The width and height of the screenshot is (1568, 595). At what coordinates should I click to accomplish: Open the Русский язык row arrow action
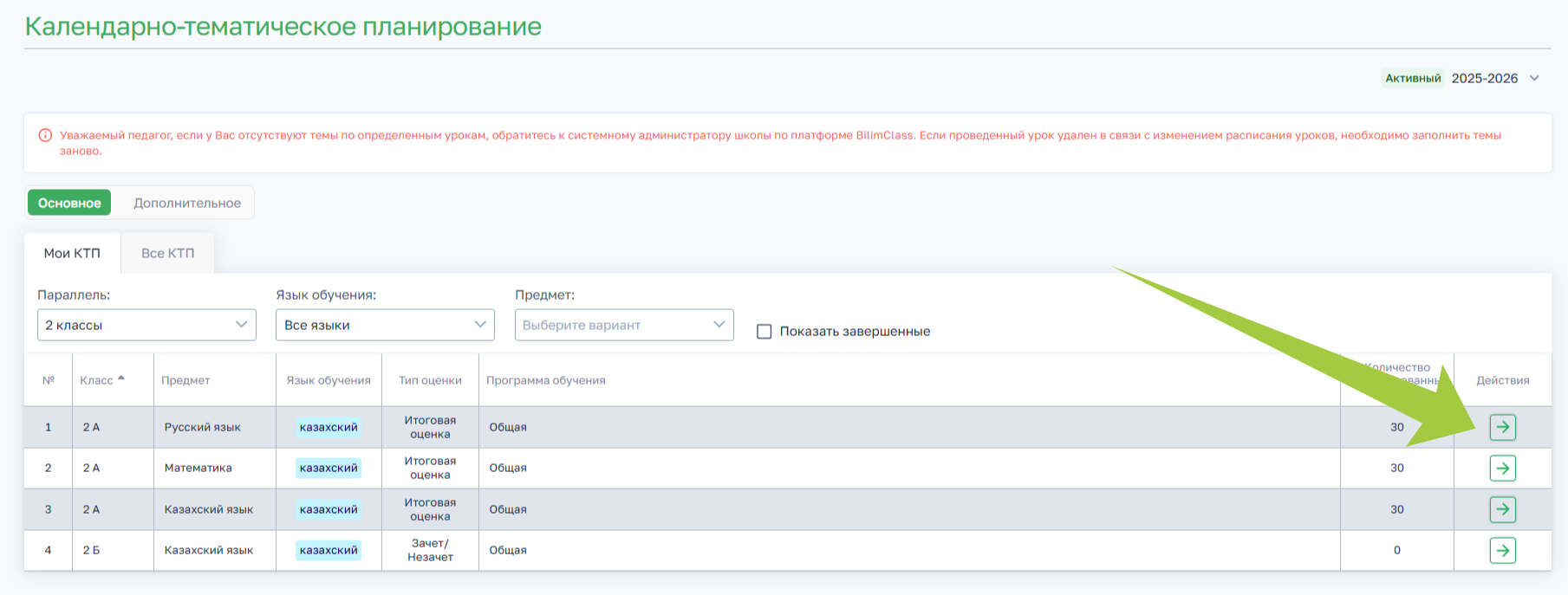point(1502,427)
